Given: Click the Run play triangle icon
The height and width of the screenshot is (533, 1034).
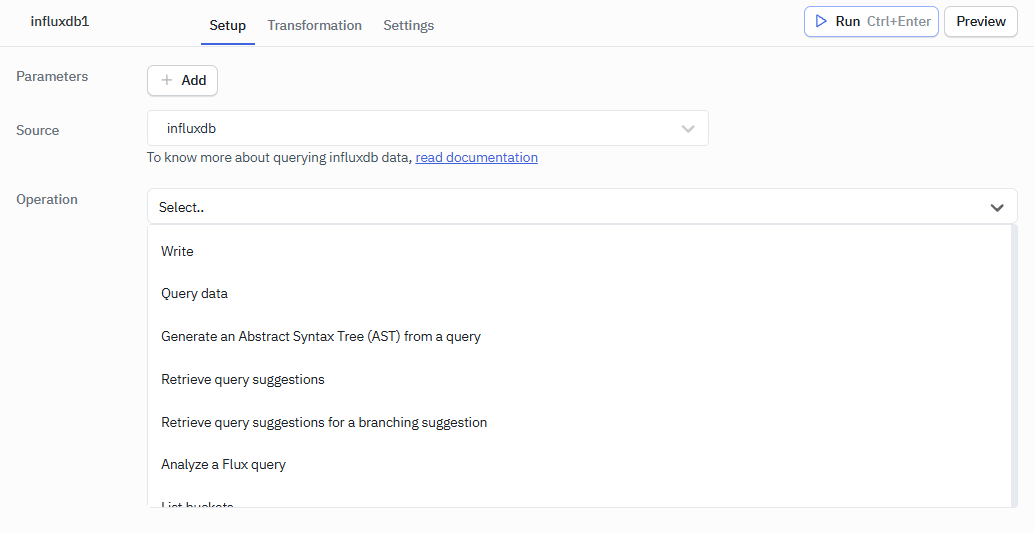Looking at the screenshot, I should 821,21.
